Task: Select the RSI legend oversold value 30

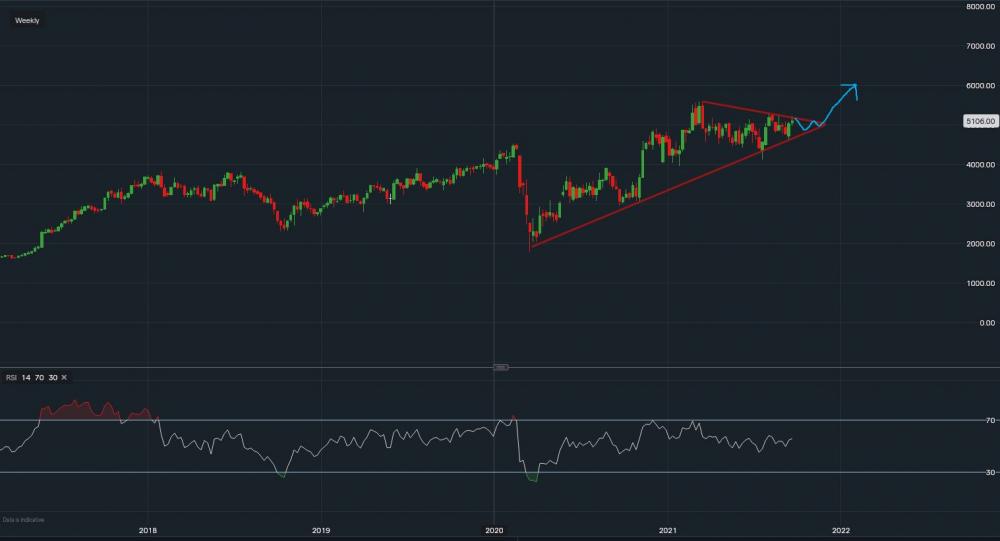Action: (54, 377)
